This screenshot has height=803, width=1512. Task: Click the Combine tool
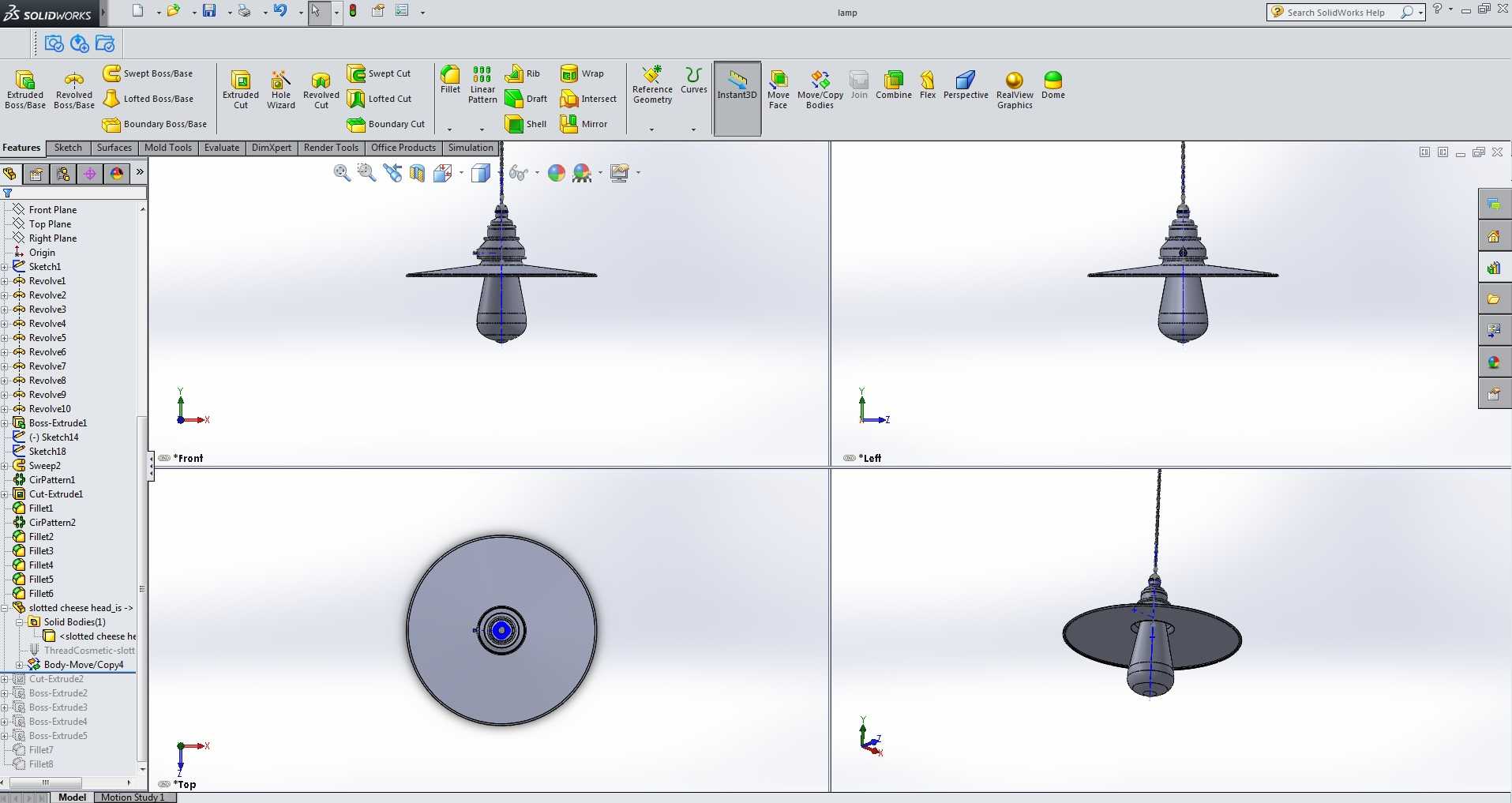[894, 84]
